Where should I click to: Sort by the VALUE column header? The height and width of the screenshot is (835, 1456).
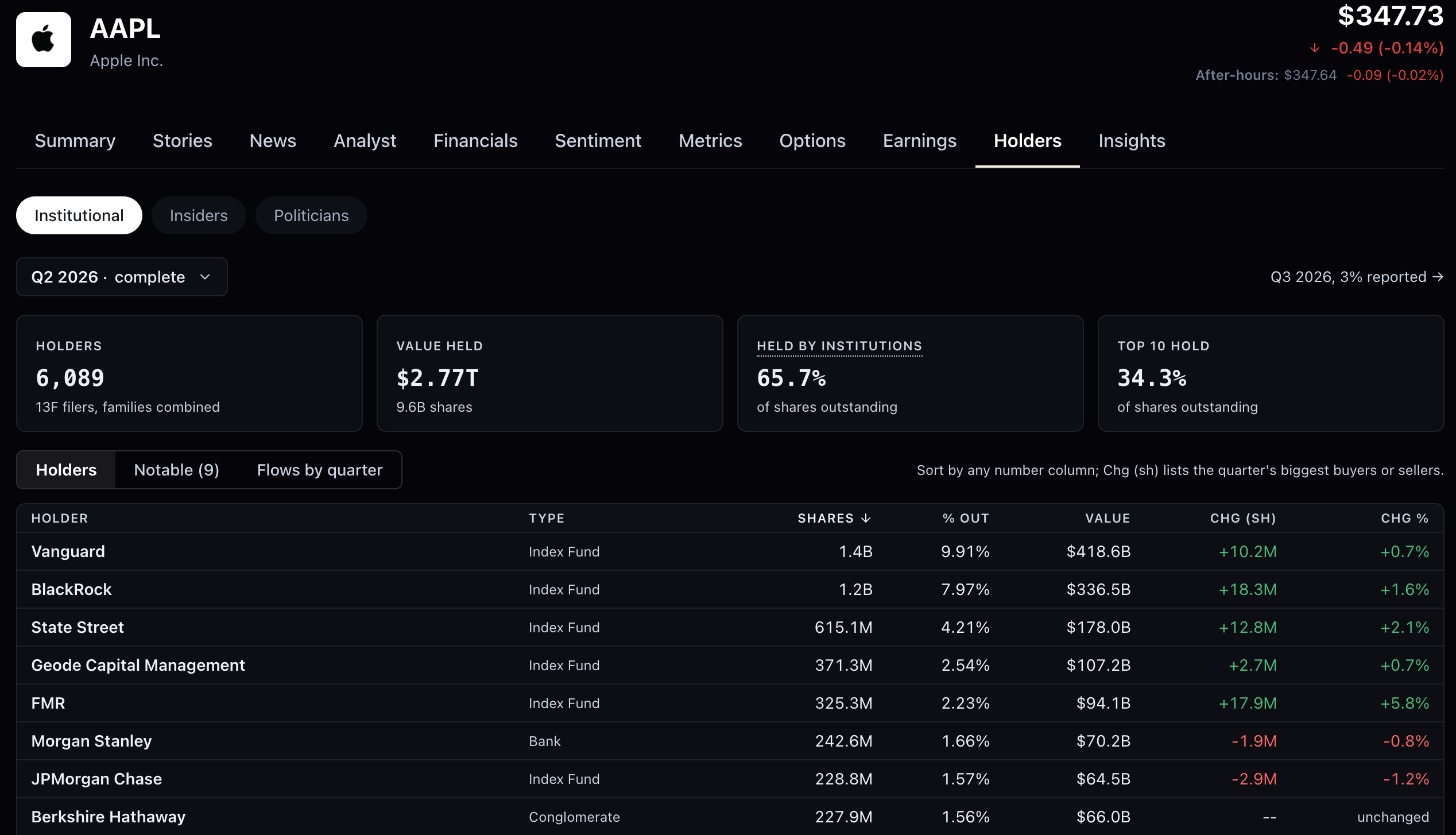(1107, 518)
